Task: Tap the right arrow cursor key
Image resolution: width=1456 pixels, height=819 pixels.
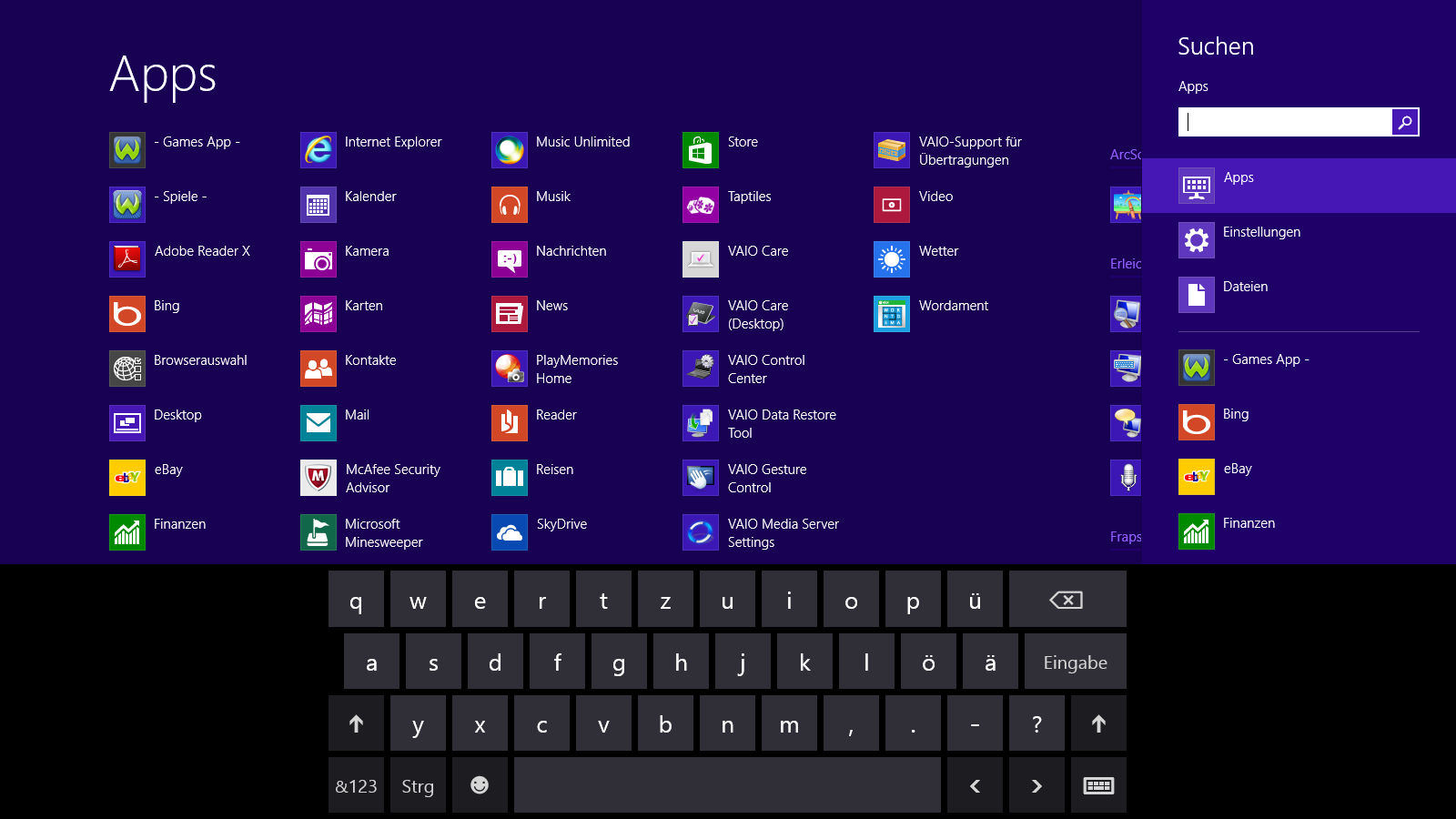Action: coord(1036,785)
